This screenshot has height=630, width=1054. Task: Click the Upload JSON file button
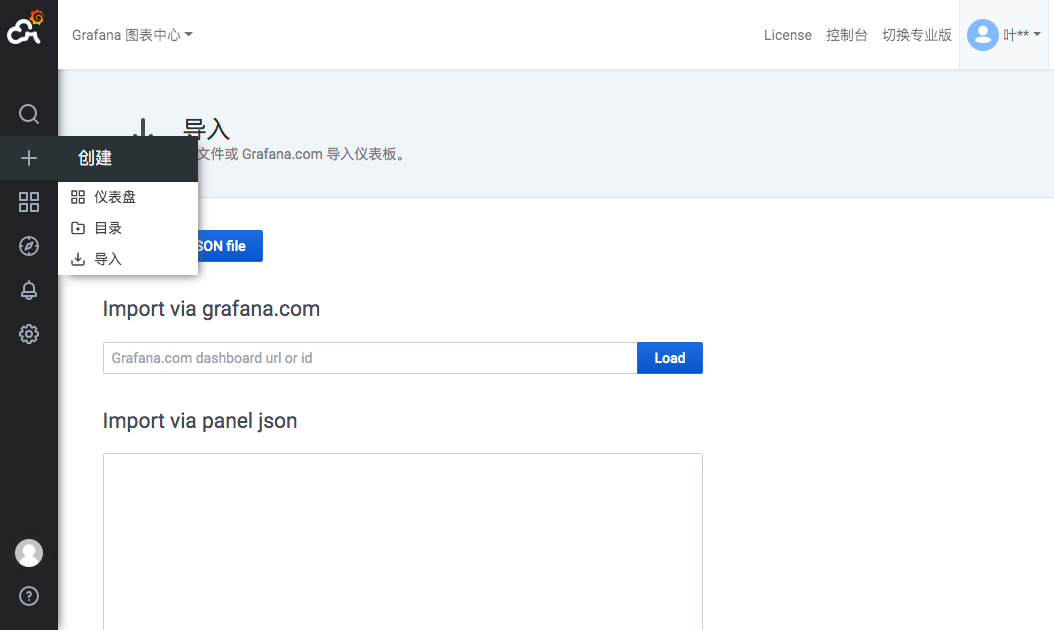coord(229,246)
